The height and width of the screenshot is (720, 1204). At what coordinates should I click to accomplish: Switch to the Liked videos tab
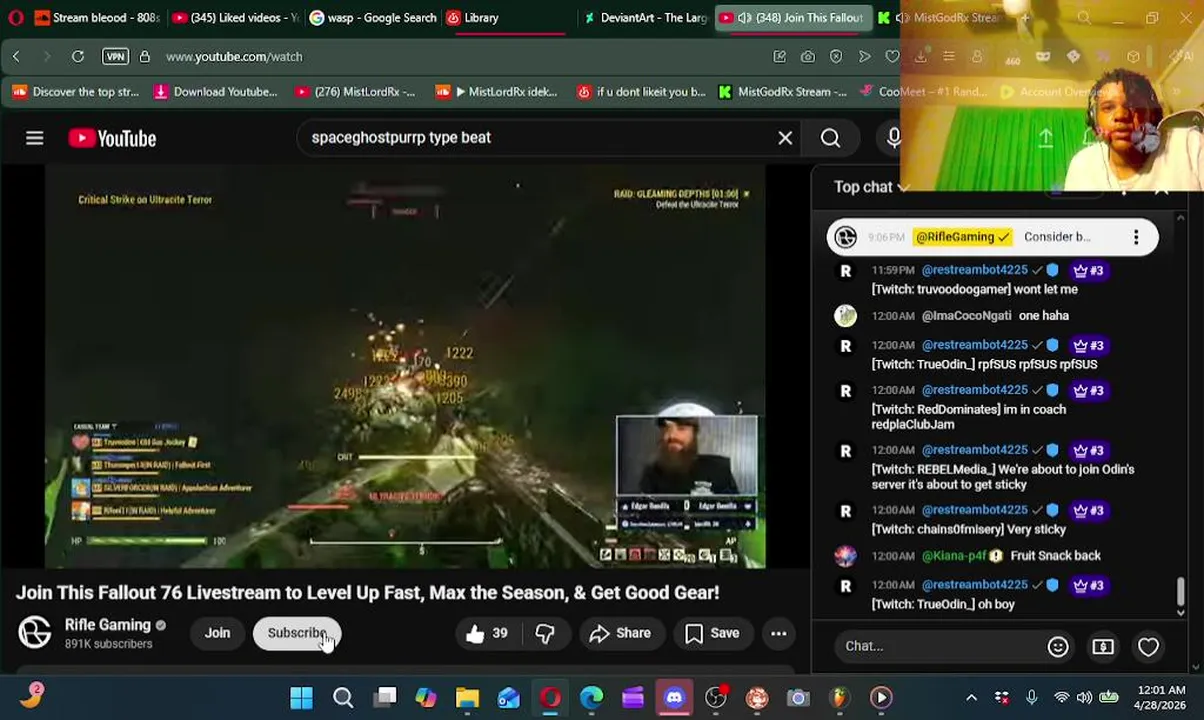234,18
